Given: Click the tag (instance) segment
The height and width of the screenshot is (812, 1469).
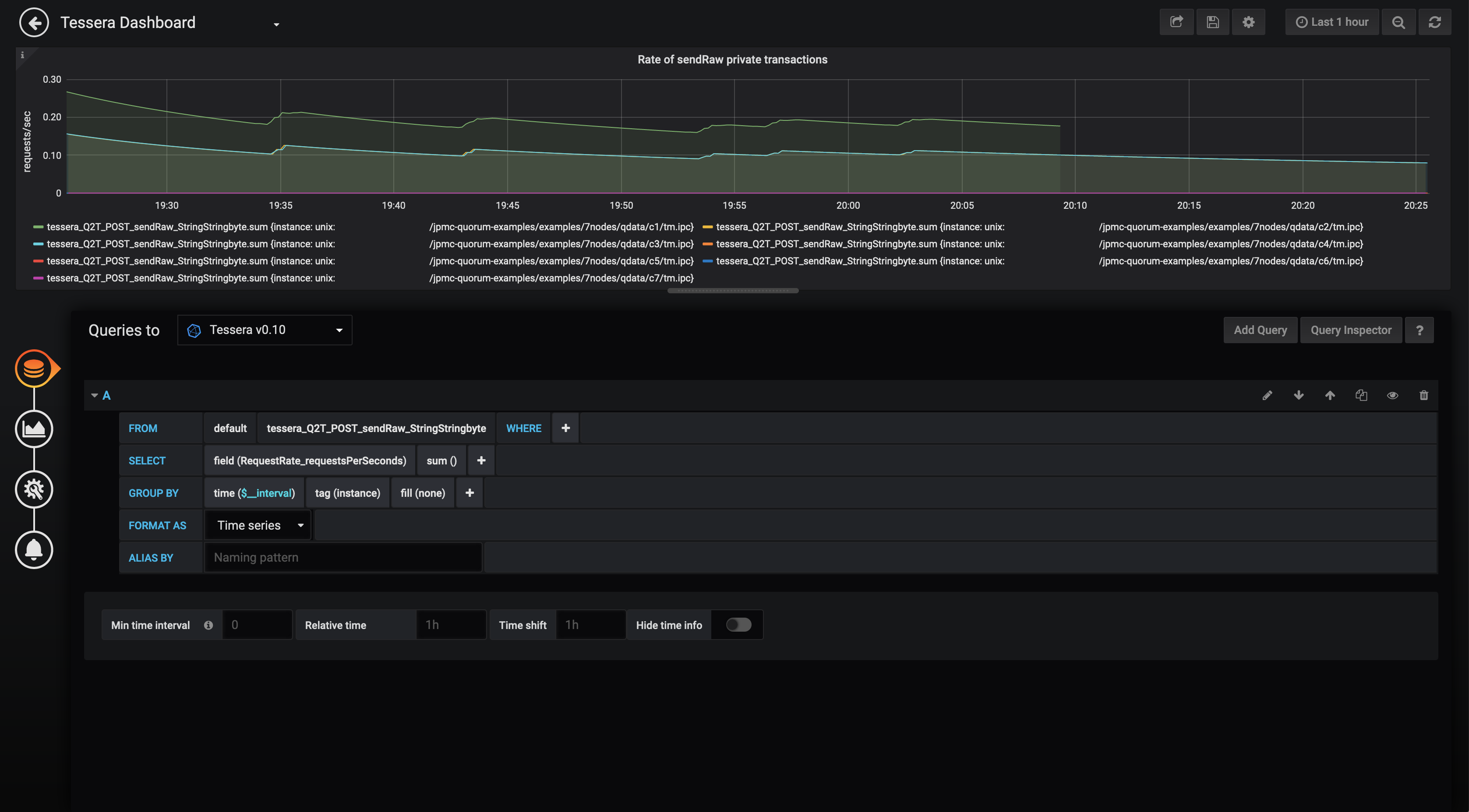Looking at the screenshot, I should (x=347, y=493).
